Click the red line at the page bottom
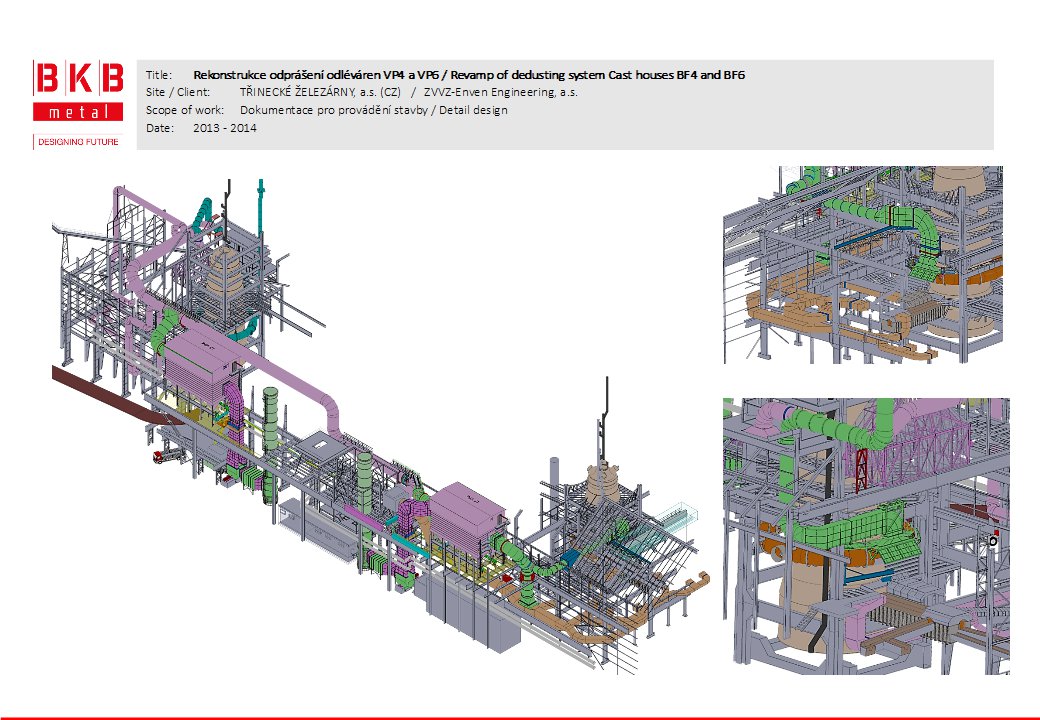The image size is (1040, 720). point(520,717)
